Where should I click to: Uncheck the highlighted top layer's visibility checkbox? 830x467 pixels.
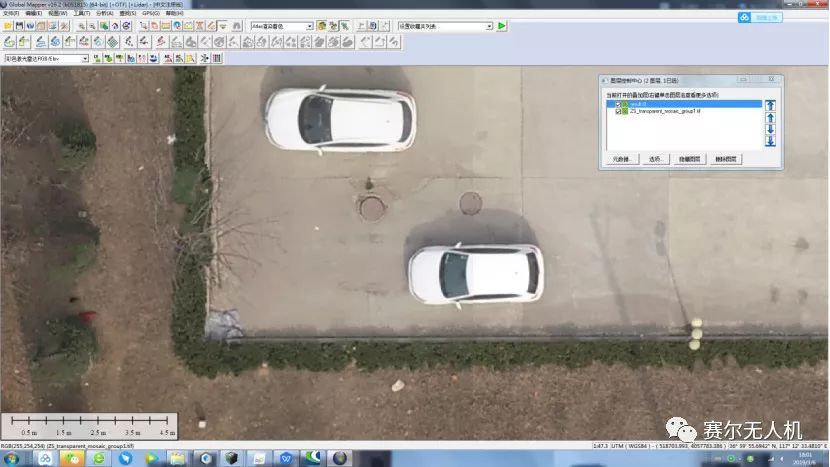coord(618,104)
